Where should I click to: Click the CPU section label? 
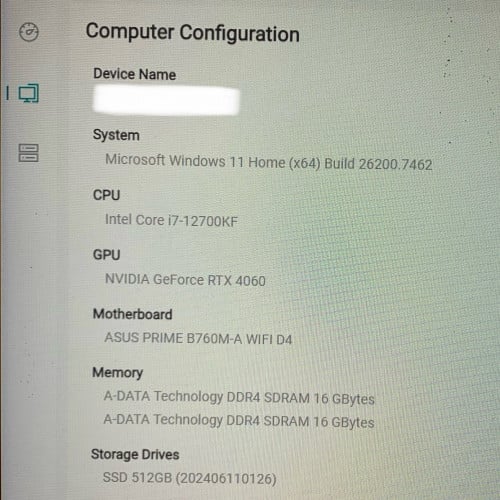(106, 195)
